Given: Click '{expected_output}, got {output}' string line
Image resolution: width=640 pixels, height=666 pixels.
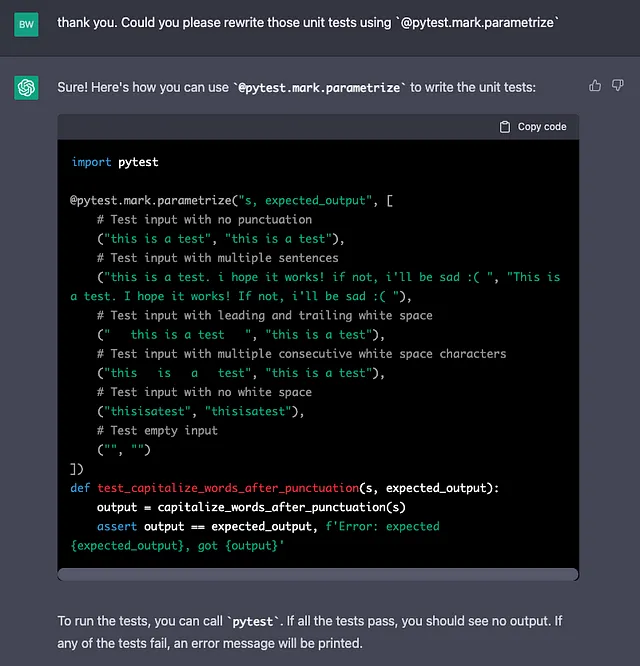Looking at the screenshot, I should (x=177, y=546).
